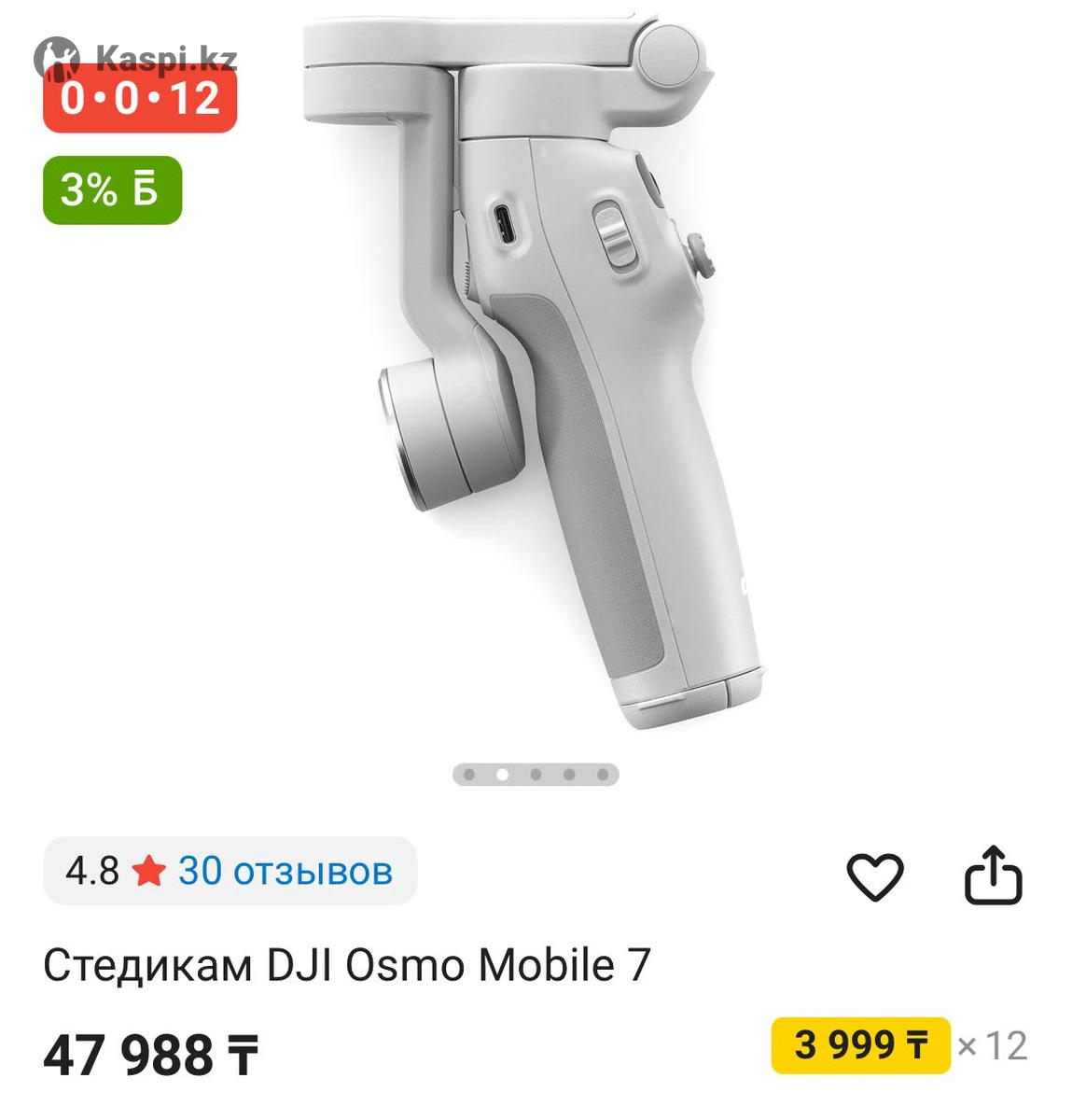
Task: Select the highlighted second carousel dot
Action: point(503,775)
